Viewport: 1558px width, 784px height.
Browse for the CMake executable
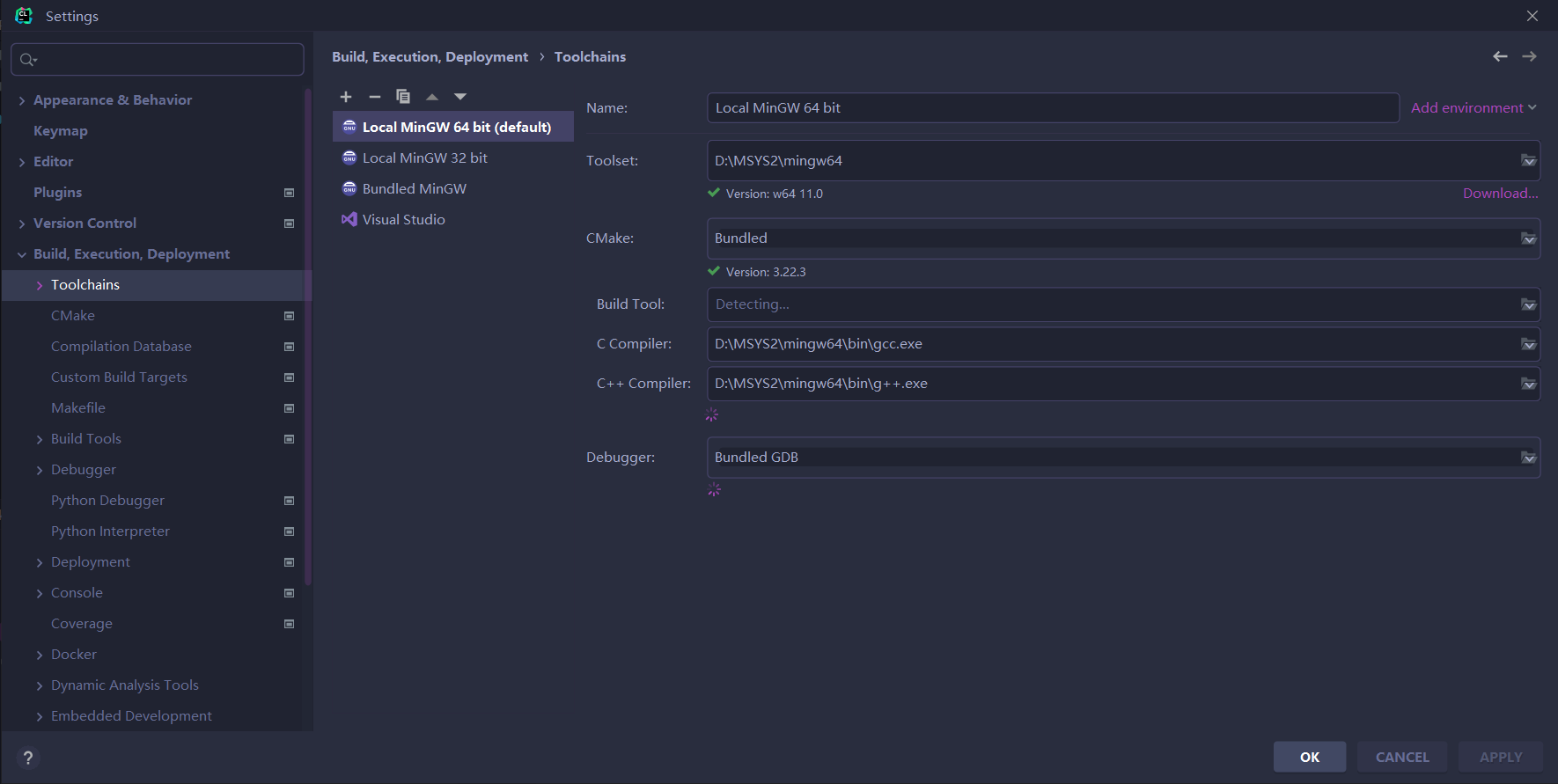1529,238
